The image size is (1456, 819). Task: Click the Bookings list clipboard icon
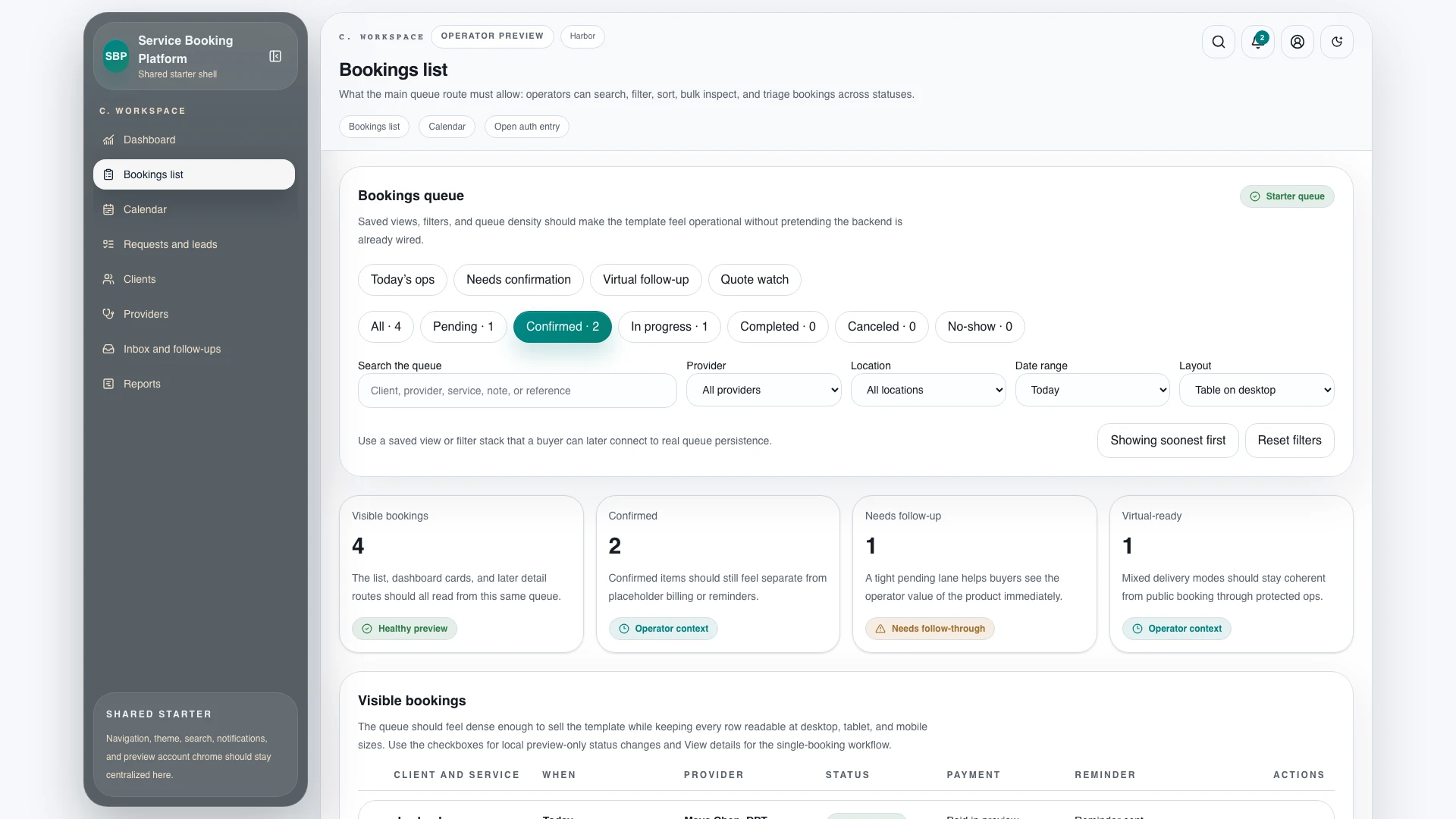coord(108,174)
